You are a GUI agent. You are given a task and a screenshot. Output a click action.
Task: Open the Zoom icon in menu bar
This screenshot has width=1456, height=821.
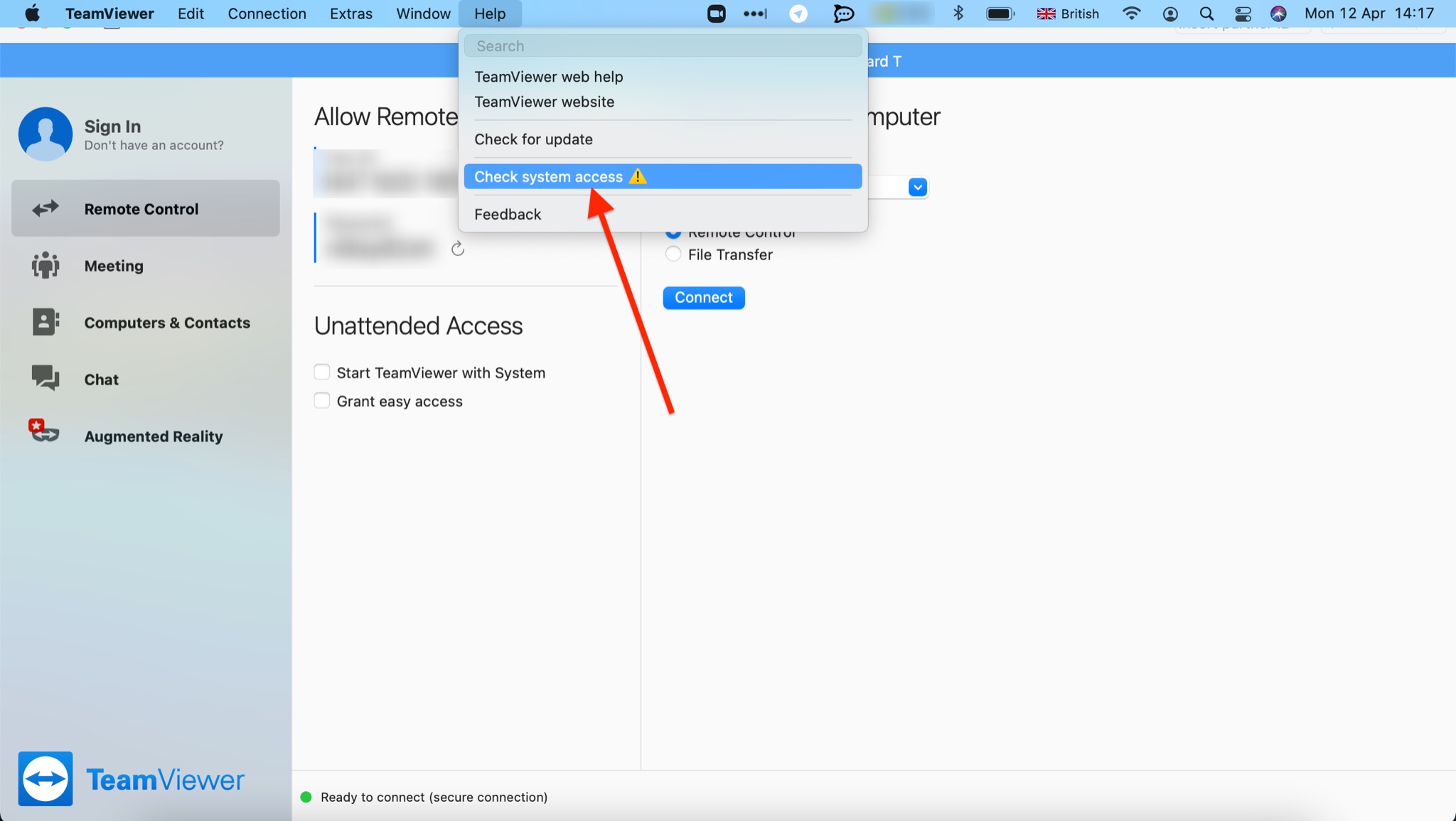pos(716,14)
